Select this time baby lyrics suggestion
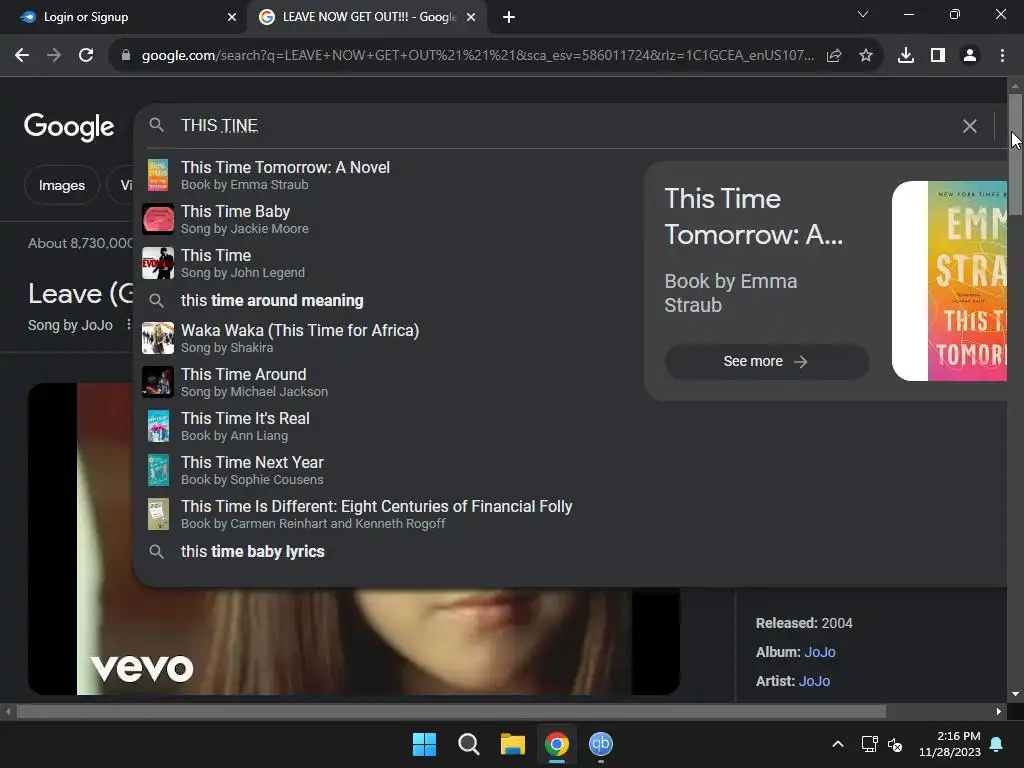This screenshot has height=768, width=1024. tap(392, 552)
